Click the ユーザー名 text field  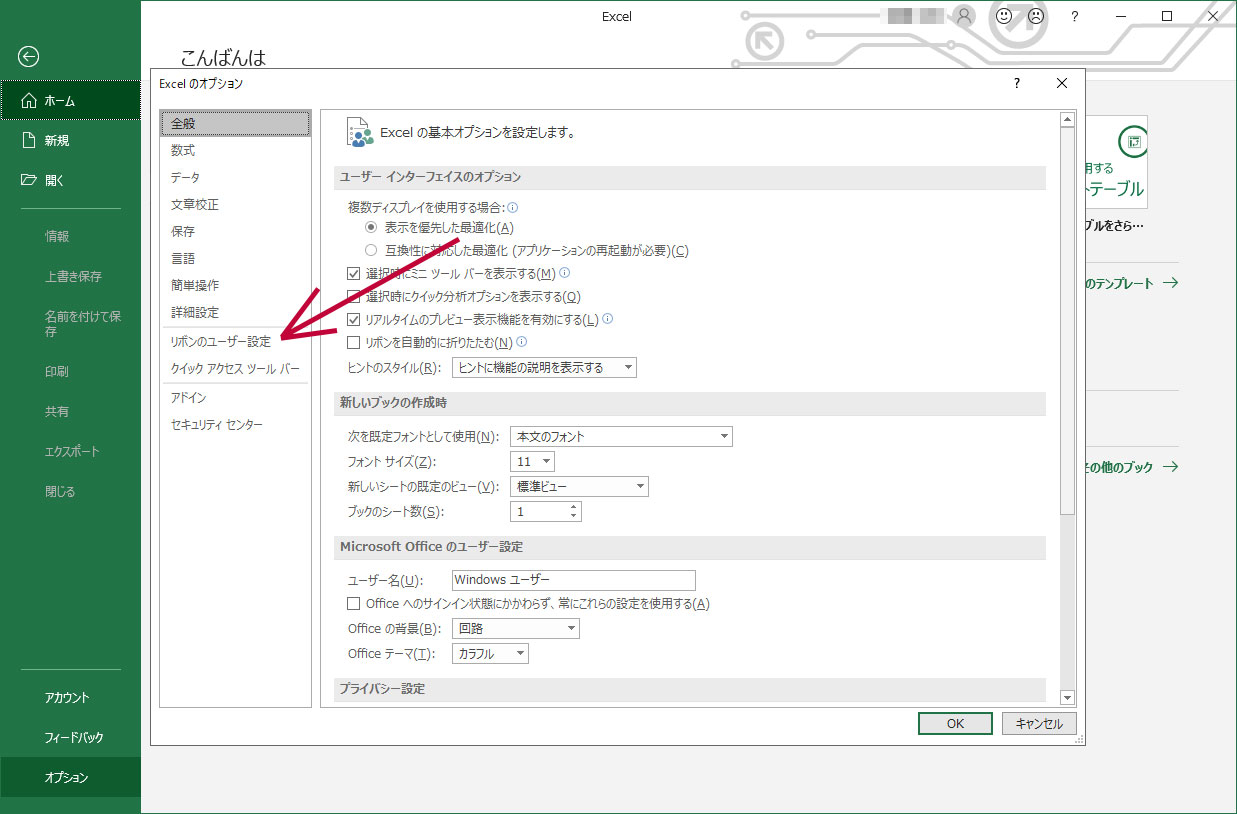[573, 580]
